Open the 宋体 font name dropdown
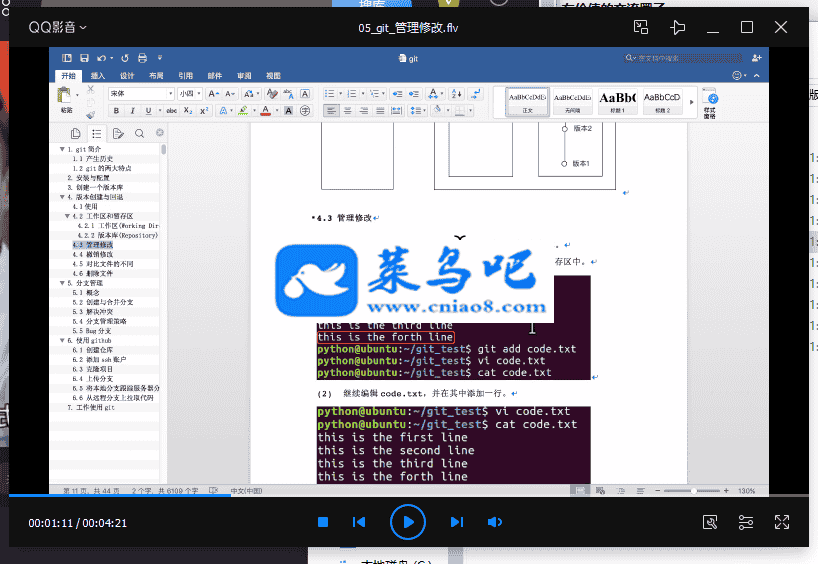The image size is (818, 564). pyautogui.click(x=139, y=93)
